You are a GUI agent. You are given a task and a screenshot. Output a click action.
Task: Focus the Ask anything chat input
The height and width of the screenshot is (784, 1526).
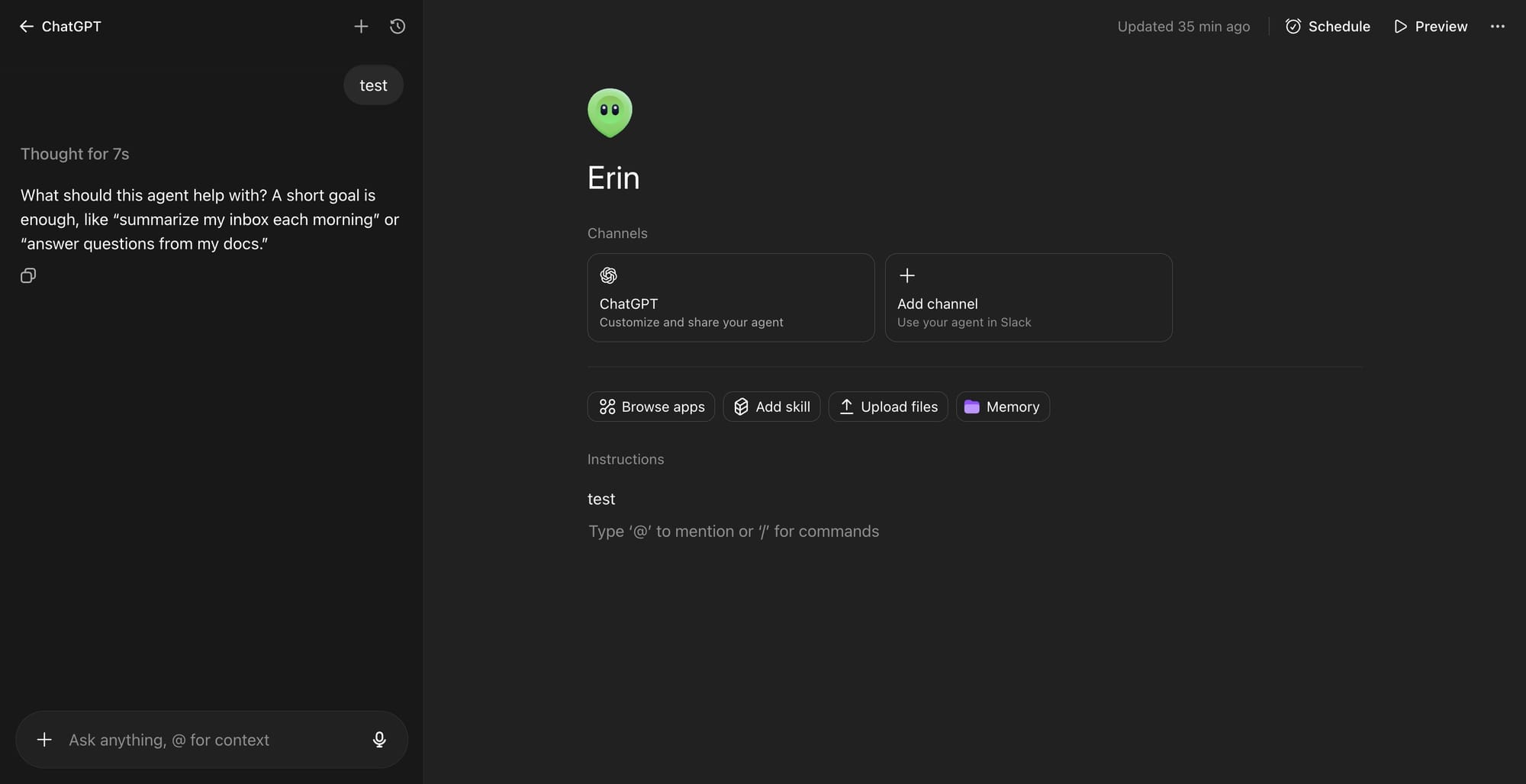[x=211, y=740]
